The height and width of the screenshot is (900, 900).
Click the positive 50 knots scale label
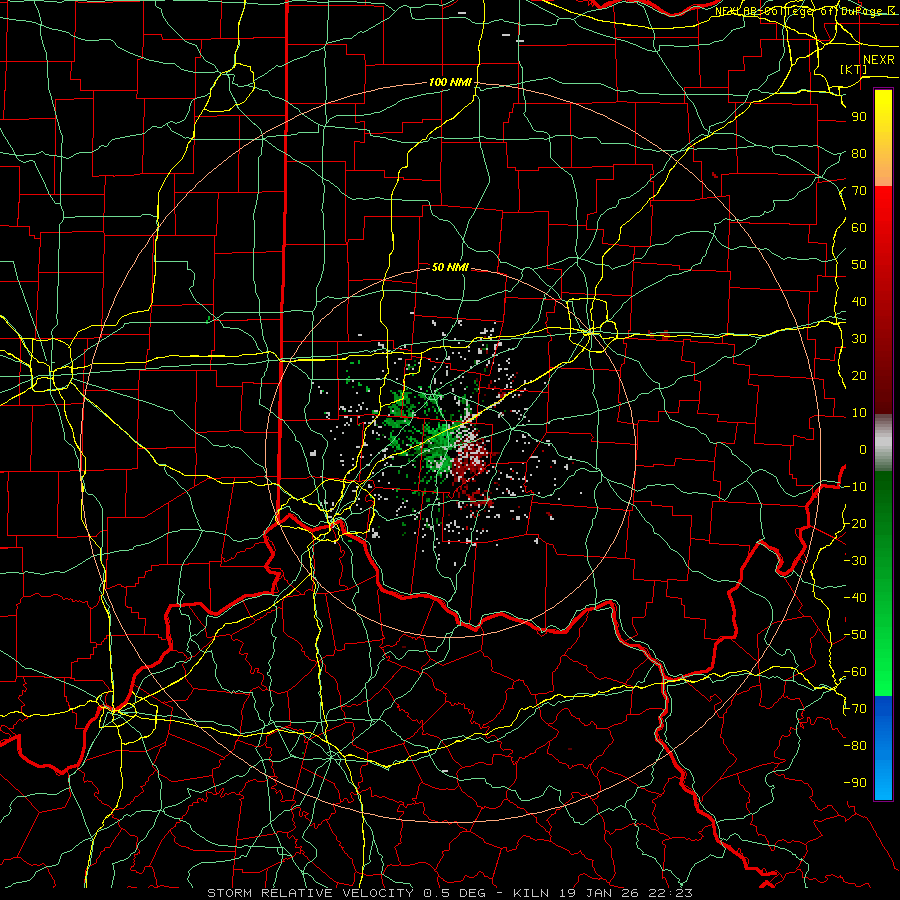click(x=859, y=265)
